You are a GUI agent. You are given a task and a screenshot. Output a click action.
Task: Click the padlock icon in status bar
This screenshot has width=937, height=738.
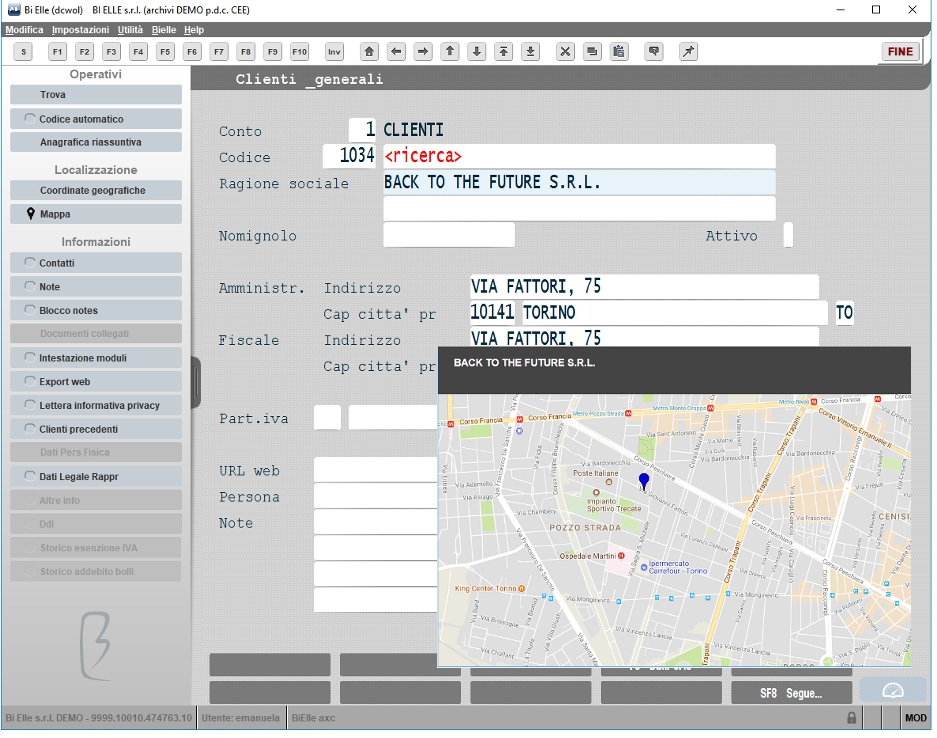pos(852,718)
